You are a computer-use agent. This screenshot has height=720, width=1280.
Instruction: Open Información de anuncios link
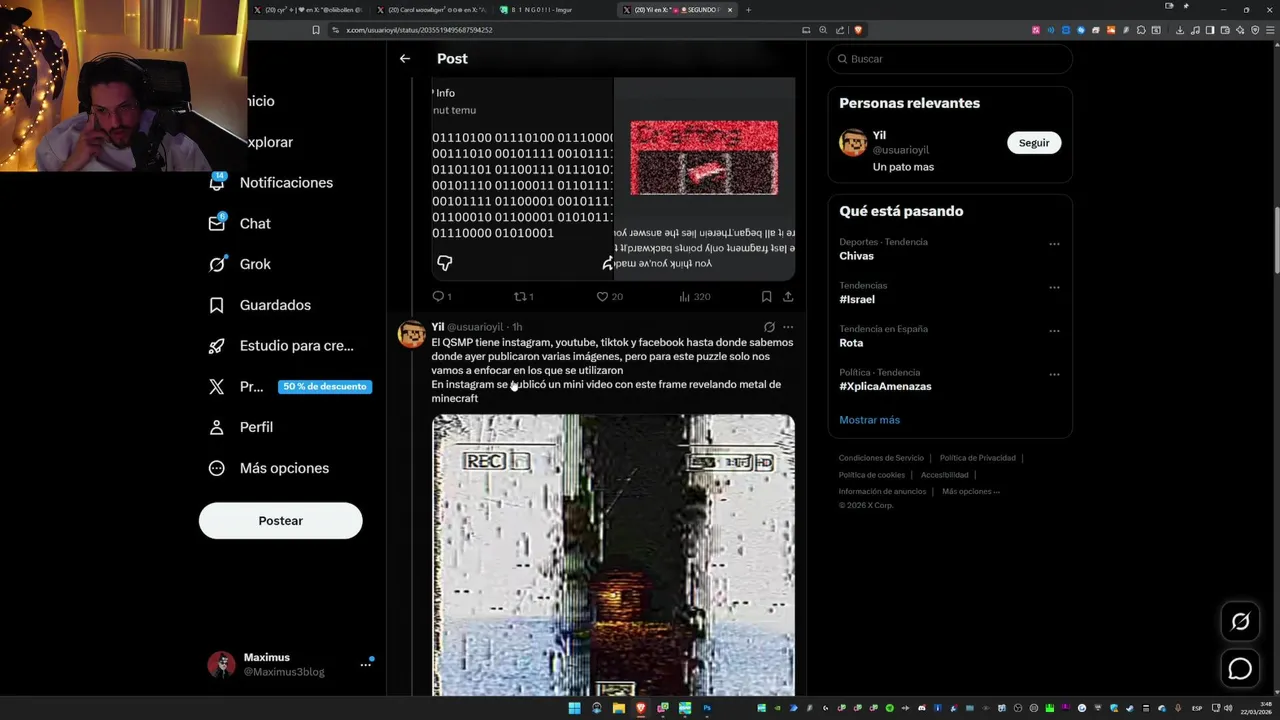tap(882, 491)
